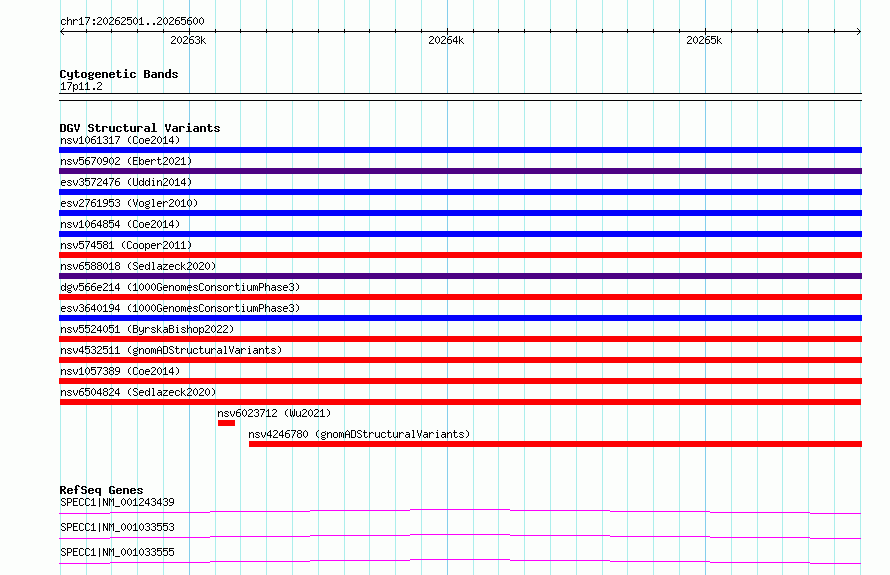Click variant label nsv4246780 (gnomADStructuralVariants)

pos(359,434)
